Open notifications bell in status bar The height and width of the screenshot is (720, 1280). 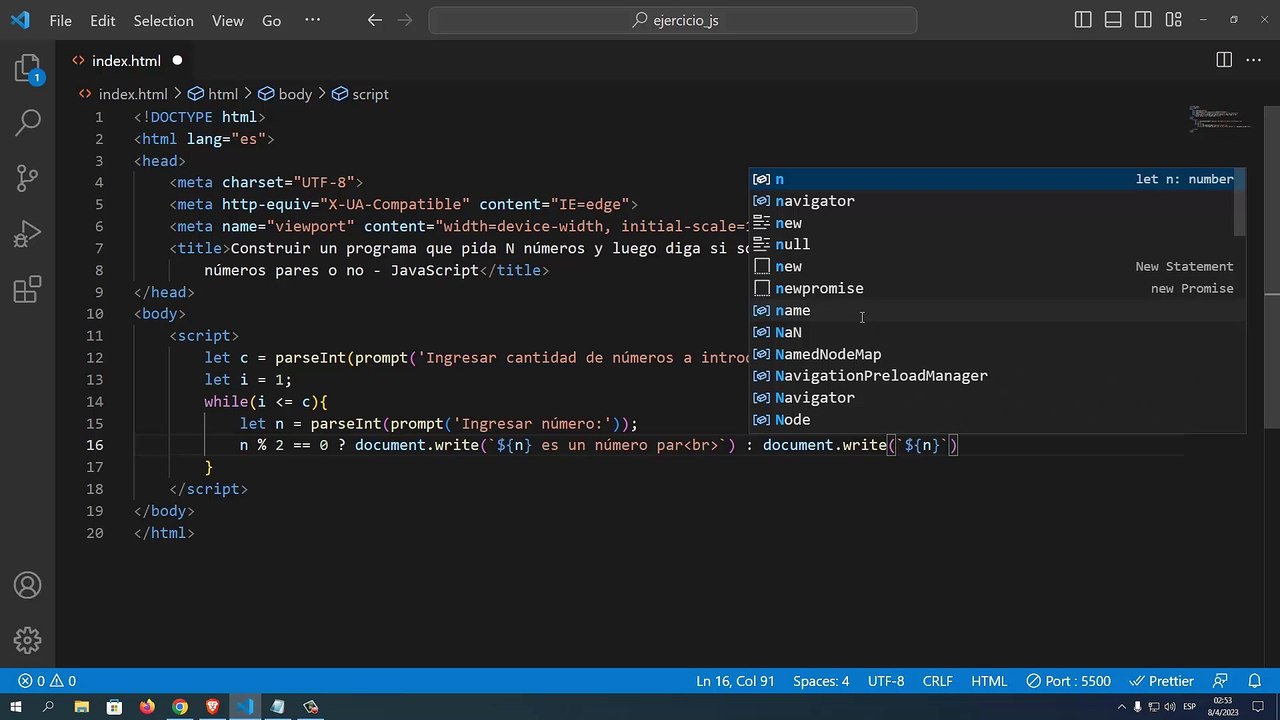point(1254,681)
